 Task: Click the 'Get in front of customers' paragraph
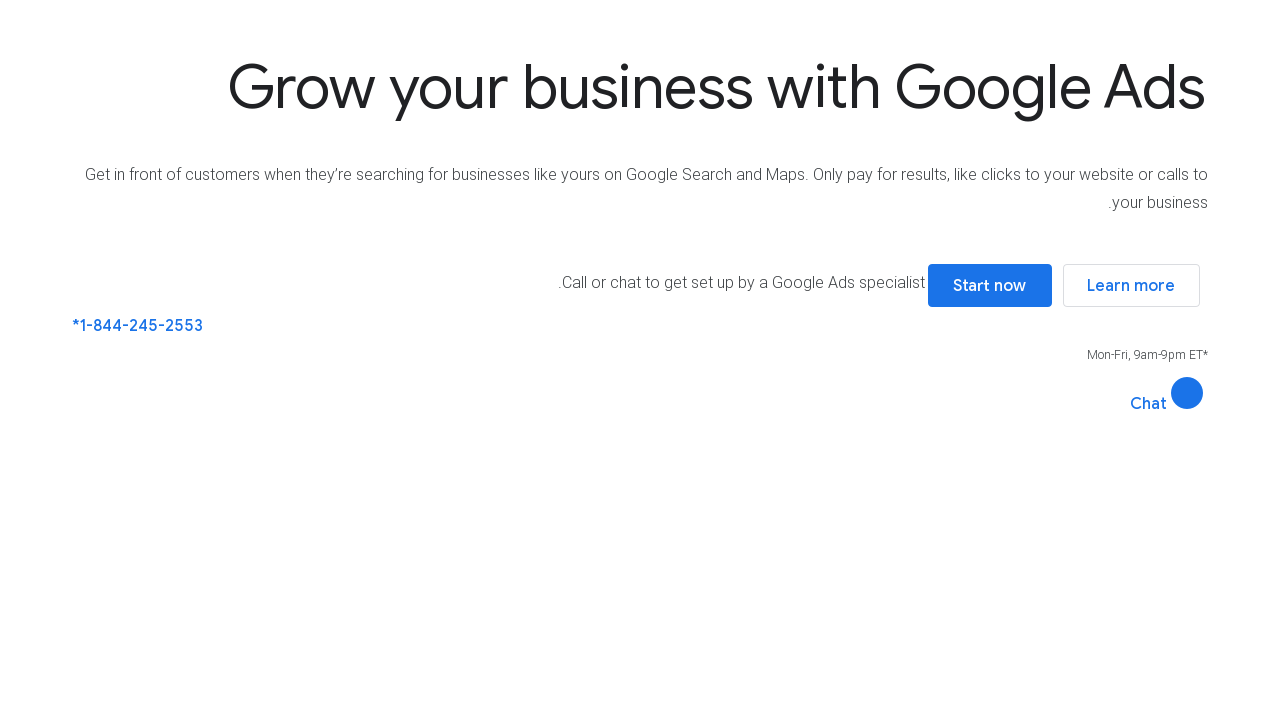point(646,188)
